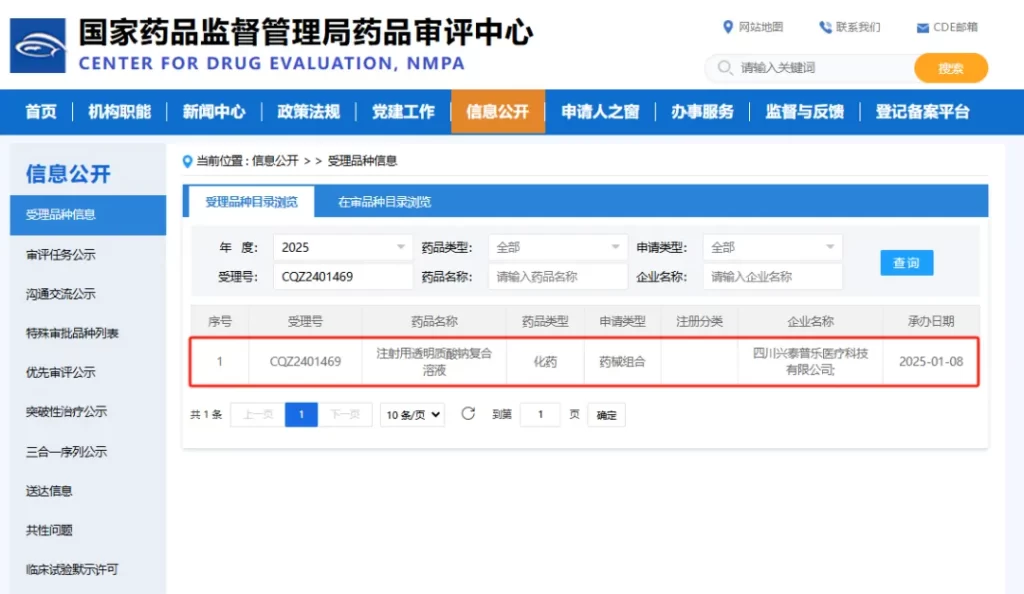Open 首页 in the navigation bar

coord(40,112)
